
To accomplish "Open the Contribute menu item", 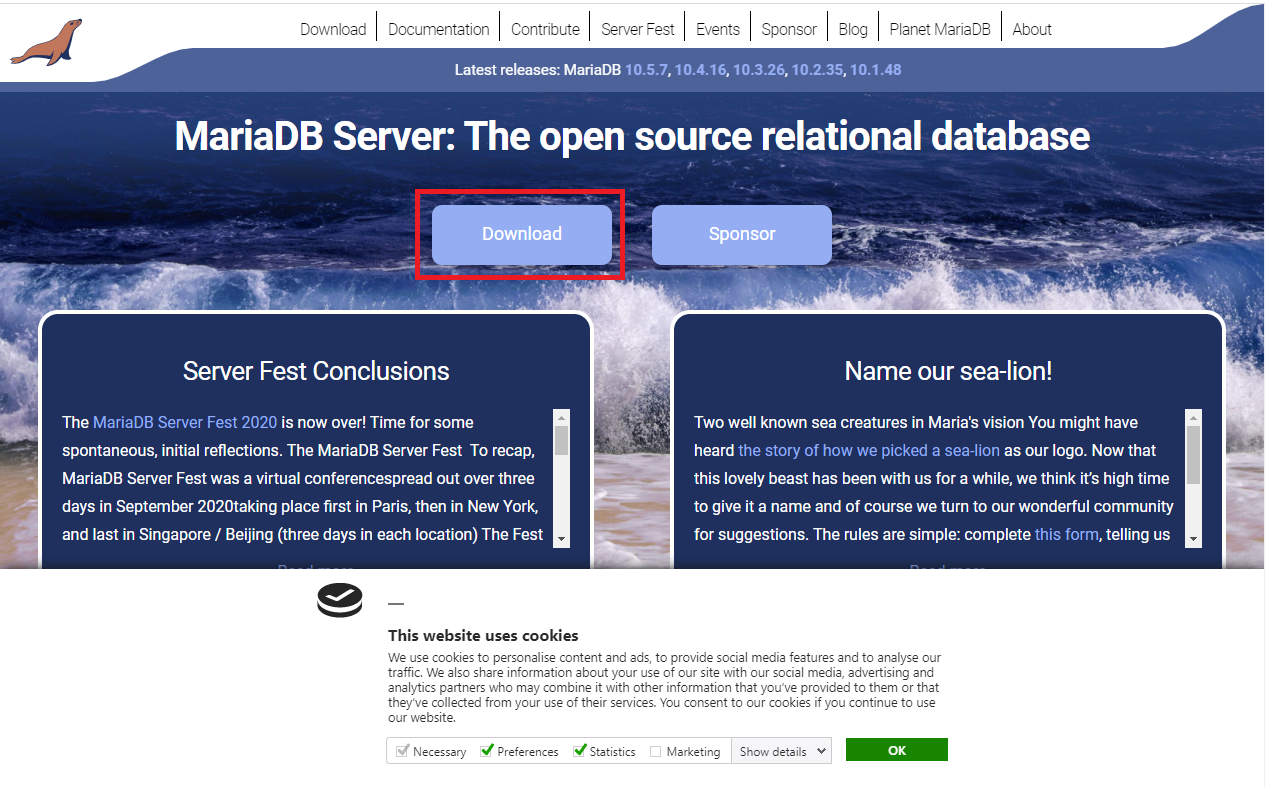I will pos(545,29).
